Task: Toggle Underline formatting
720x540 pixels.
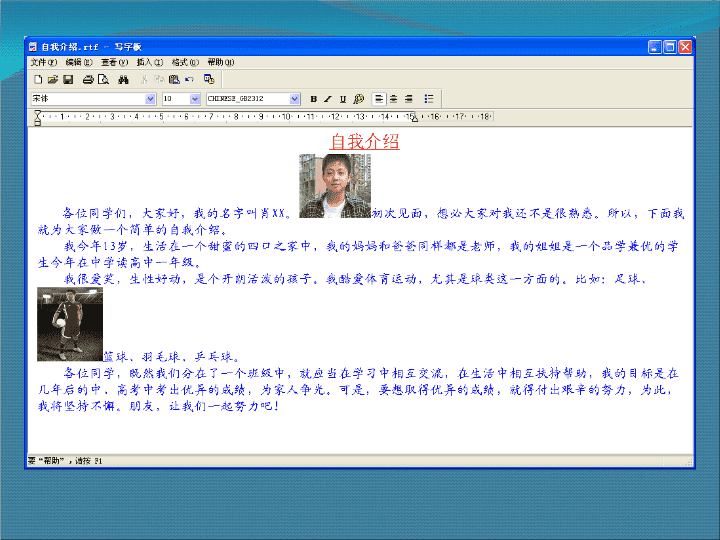Action: pyautogui.click(x=343, y=99)
